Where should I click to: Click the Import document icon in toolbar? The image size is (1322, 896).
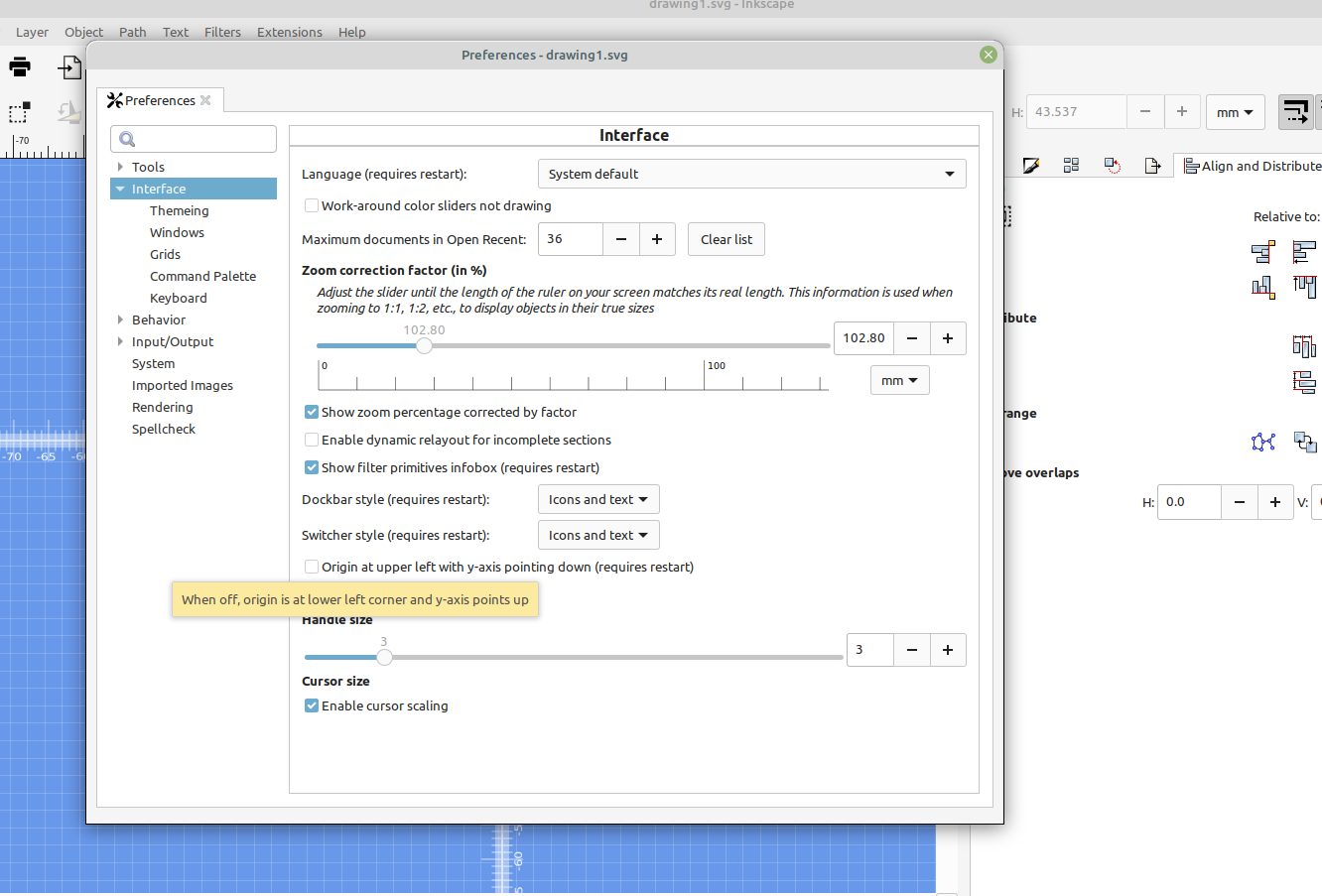coord(69,67)
